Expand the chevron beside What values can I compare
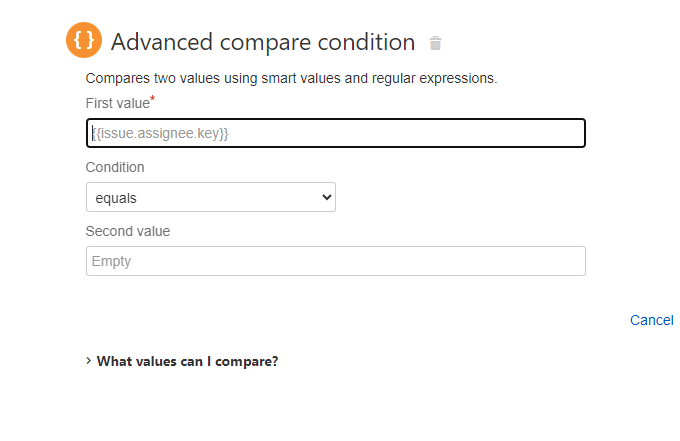 click(x=88, y=361)
